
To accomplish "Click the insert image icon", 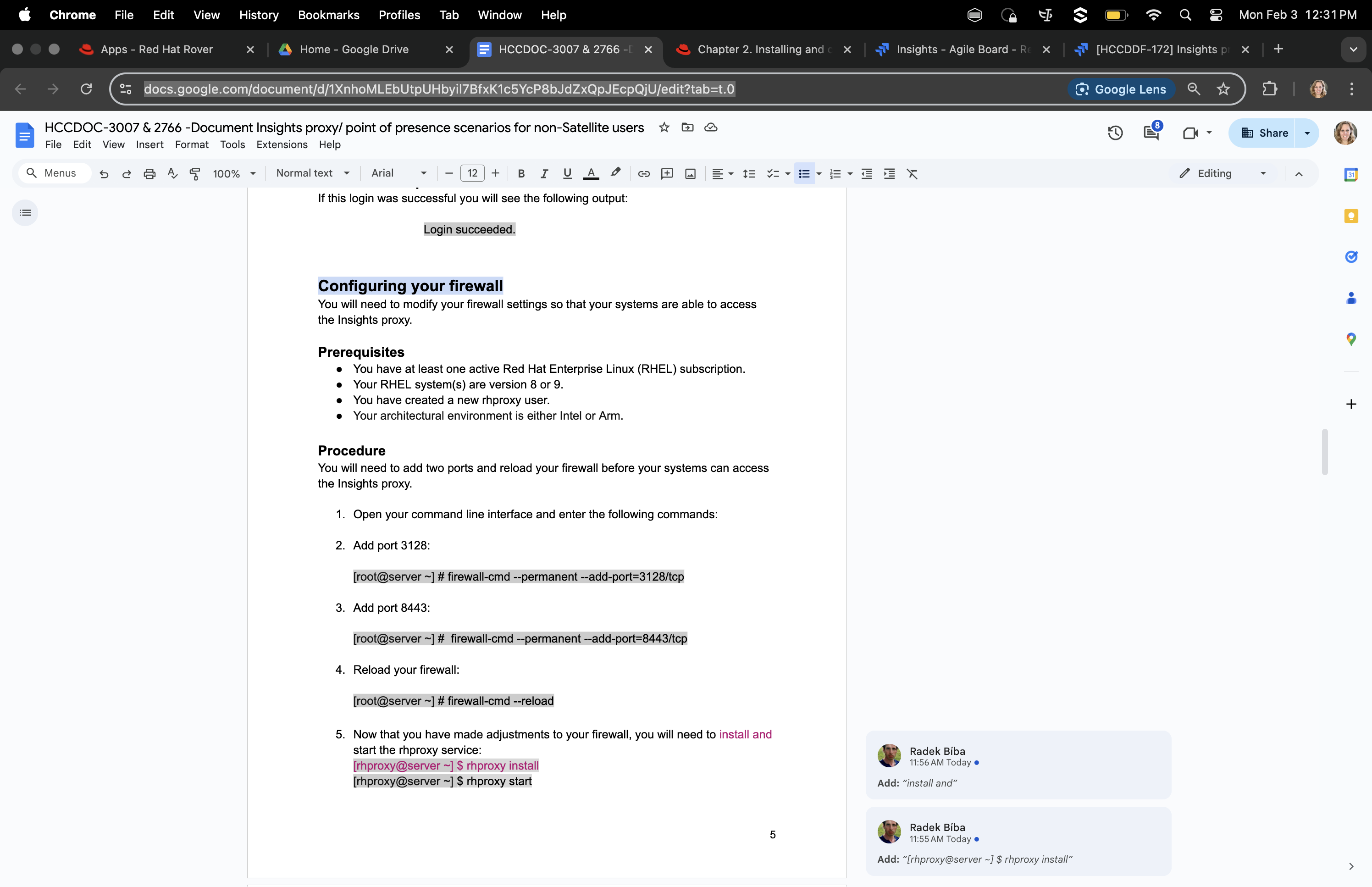I will (690, 173).
